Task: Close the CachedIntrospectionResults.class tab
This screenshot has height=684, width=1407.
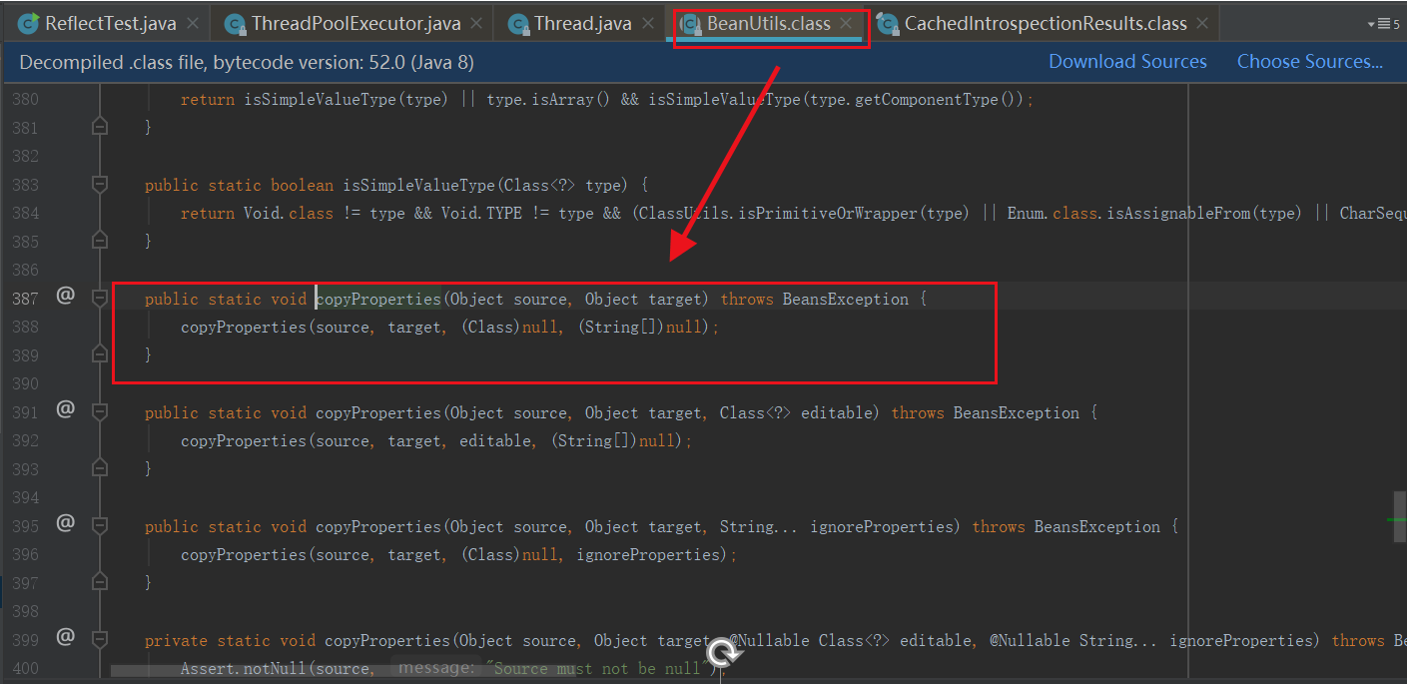Action: pos(1202,23)
